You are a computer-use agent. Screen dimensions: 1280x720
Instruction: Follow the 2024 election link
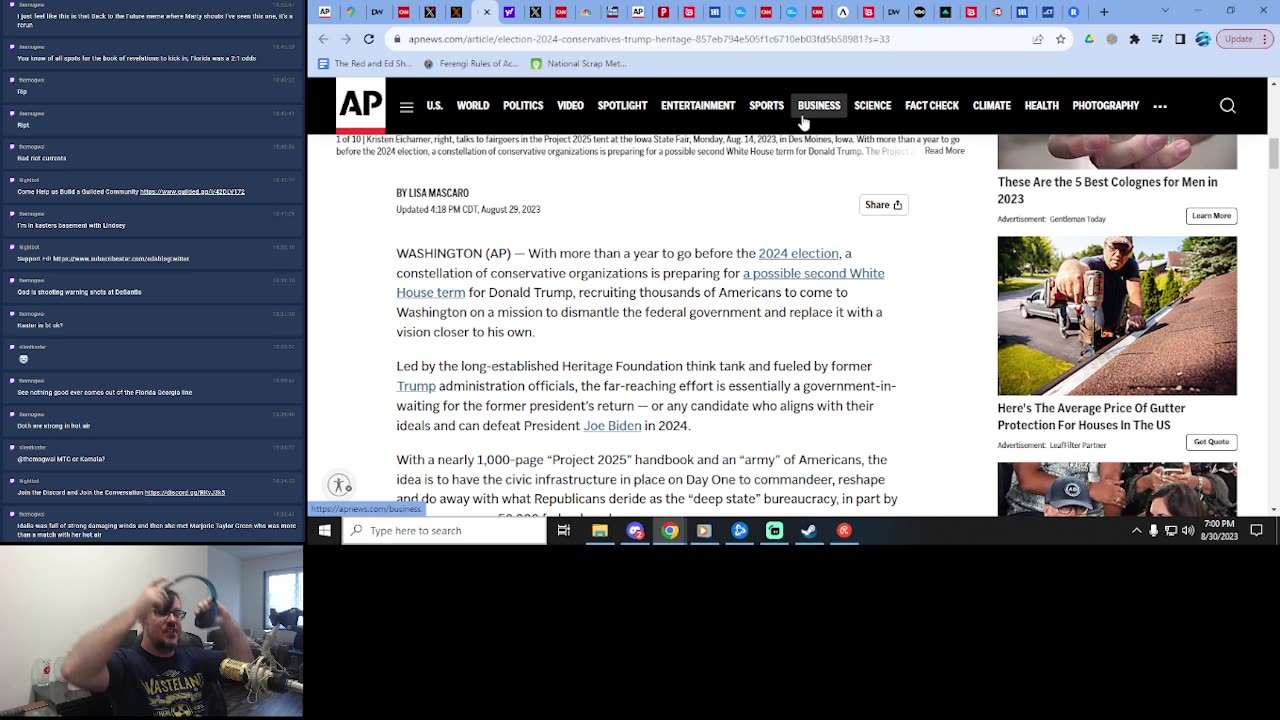coord(798,254)
